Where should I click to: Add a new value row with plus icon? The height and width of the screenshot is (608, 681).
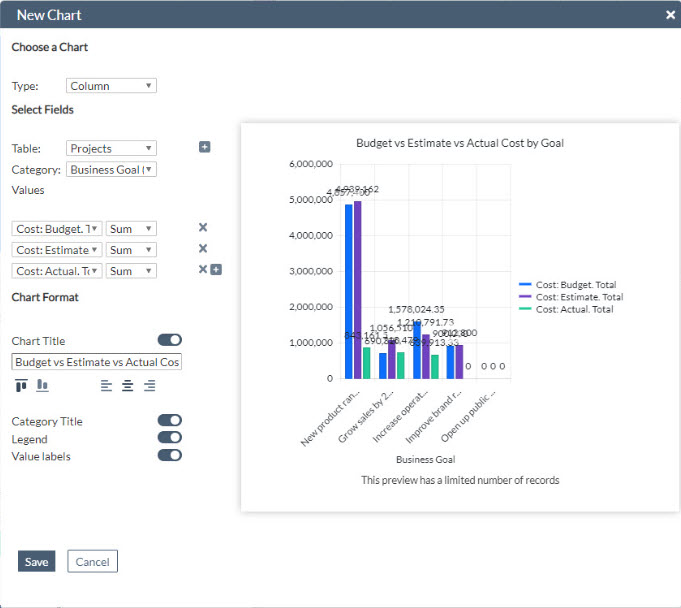point(215,270)
